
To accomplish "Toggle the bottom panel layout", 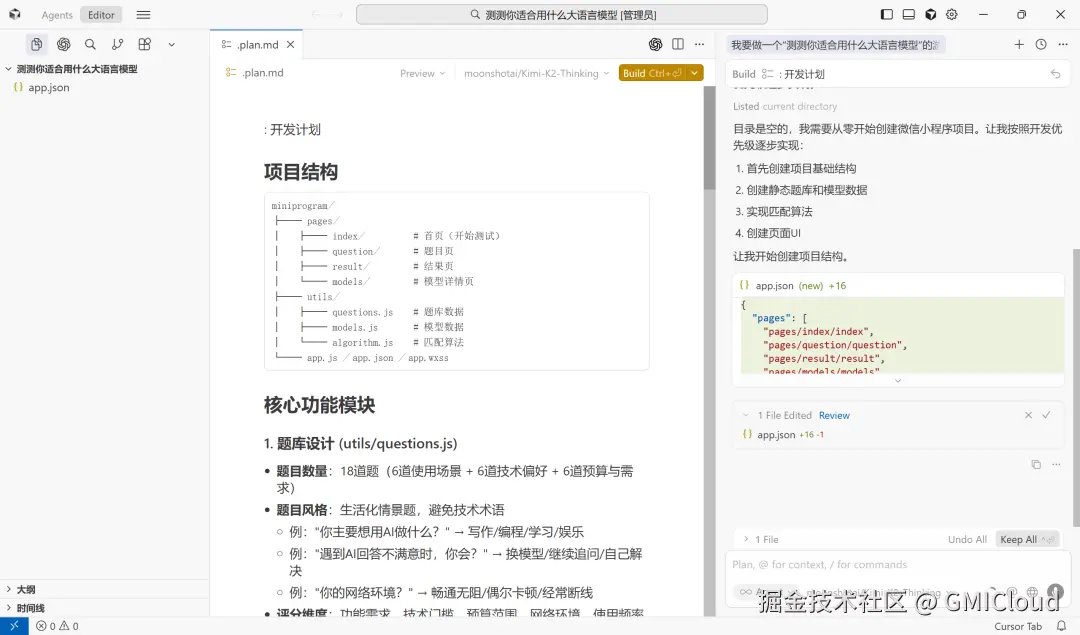I will coord(908,14).
